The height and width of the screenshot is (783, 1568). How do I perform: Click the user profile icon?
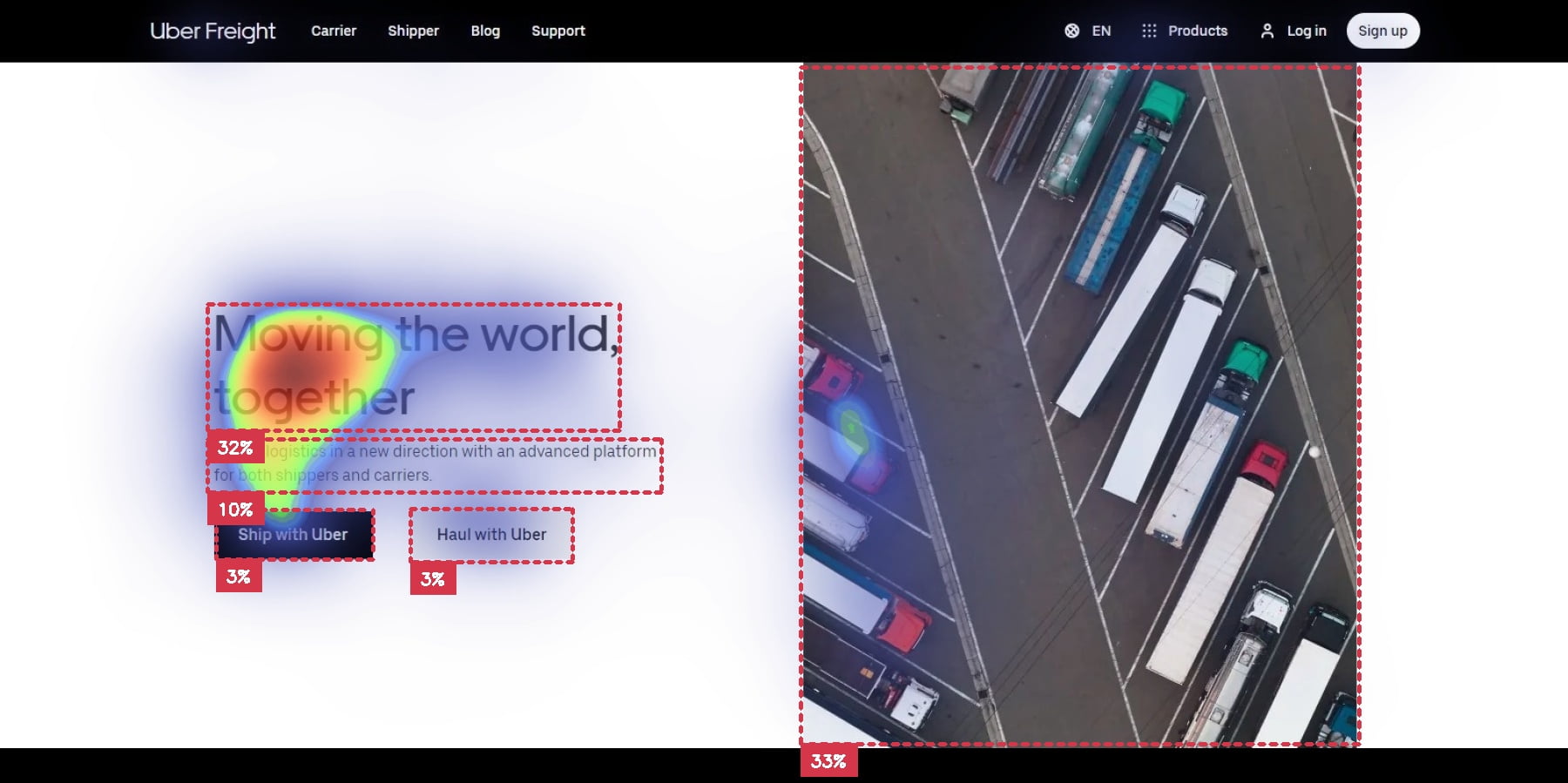(x=1267, y=30)
